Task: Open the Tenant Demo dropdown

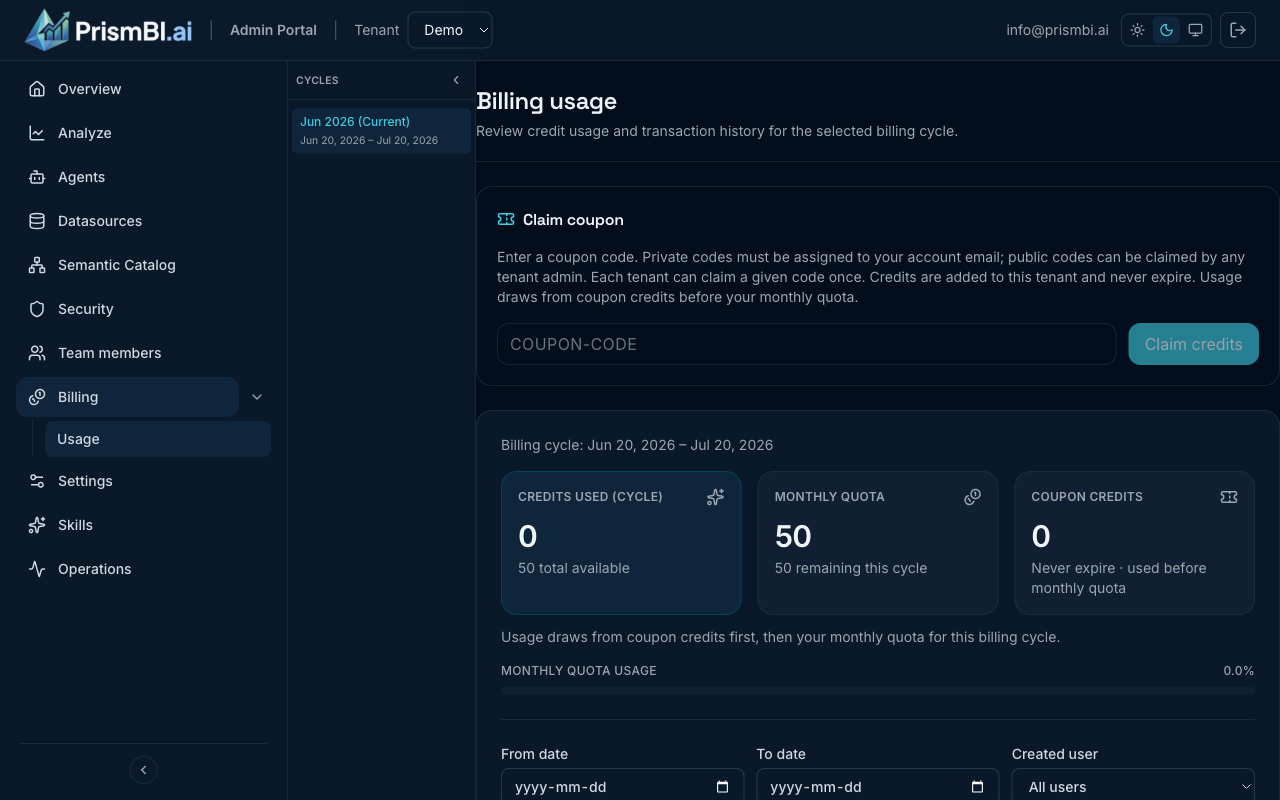Action: 450,30
